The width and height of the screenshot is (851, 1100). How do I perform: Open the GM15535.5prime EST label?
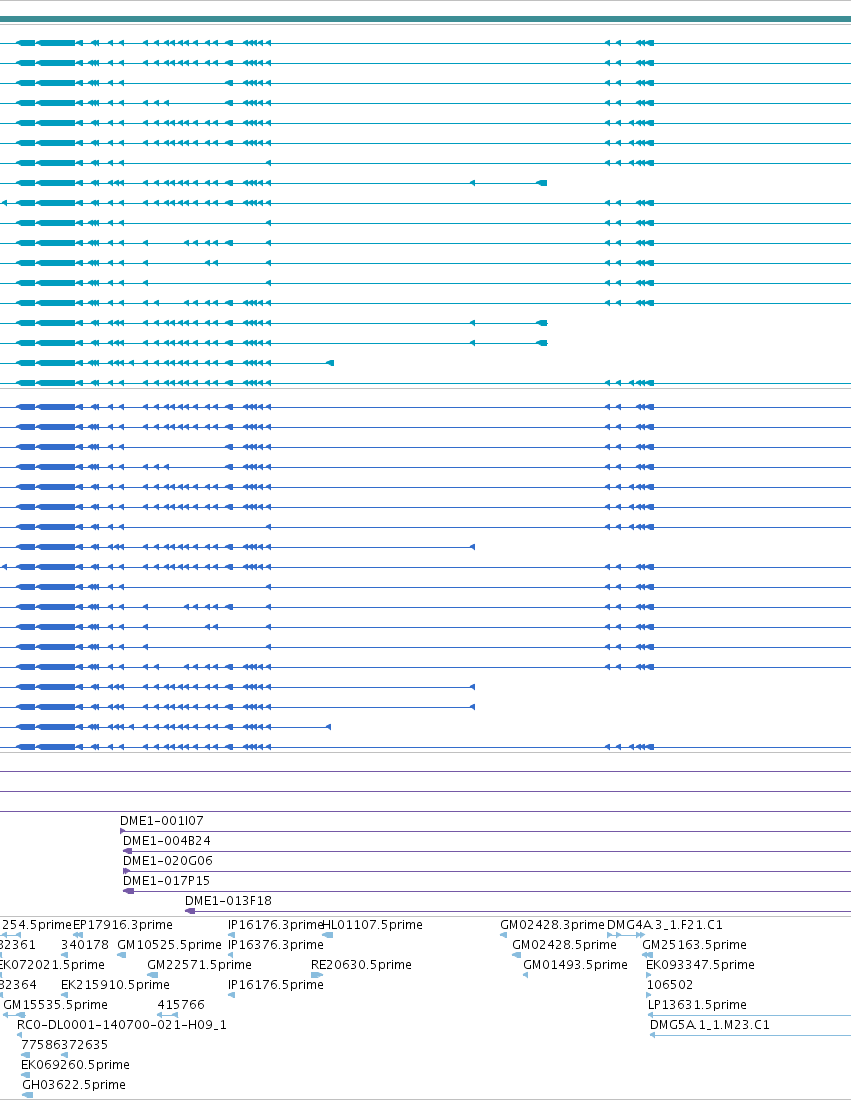coord(55,1005)
